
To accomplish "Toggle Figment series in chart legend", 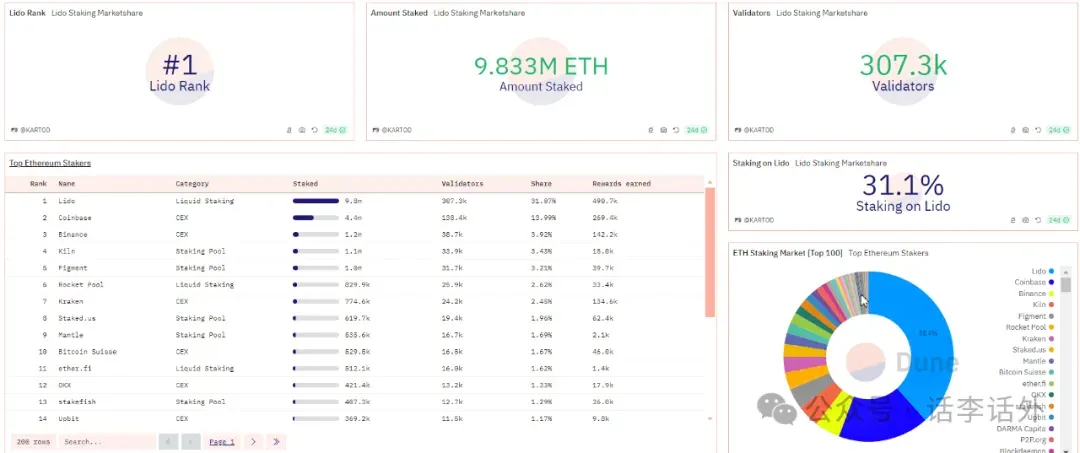I will coord(1037,316).
